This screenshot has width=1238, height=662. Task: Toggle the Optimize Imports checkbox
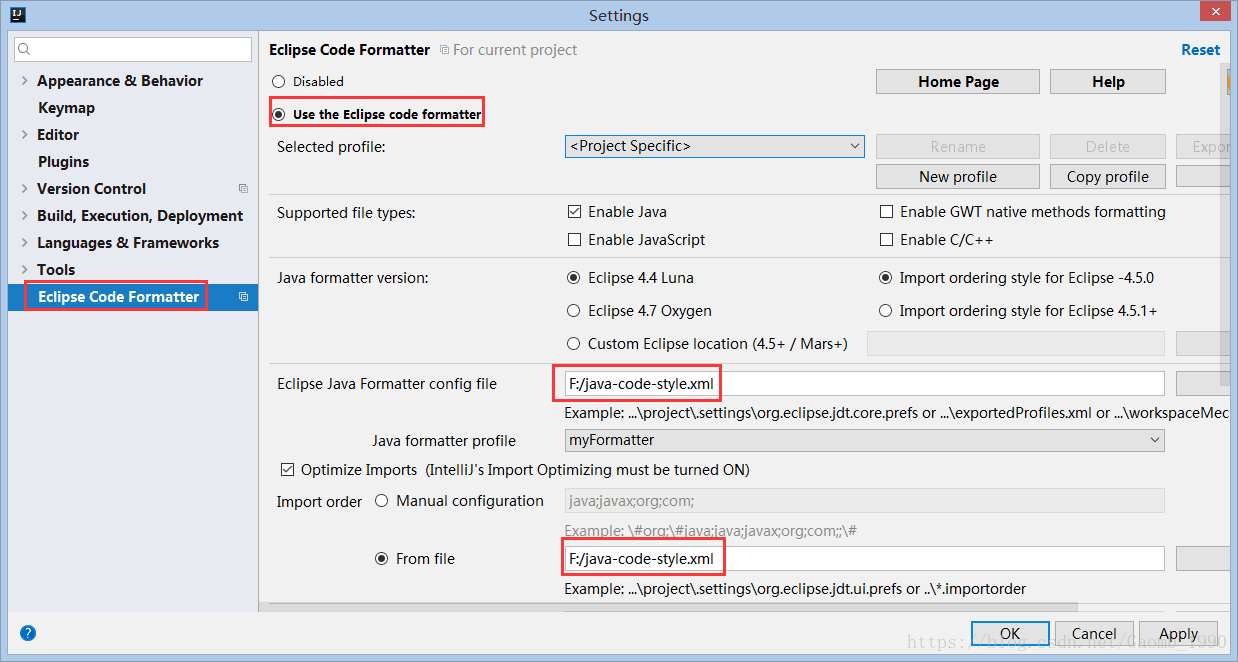288,469
